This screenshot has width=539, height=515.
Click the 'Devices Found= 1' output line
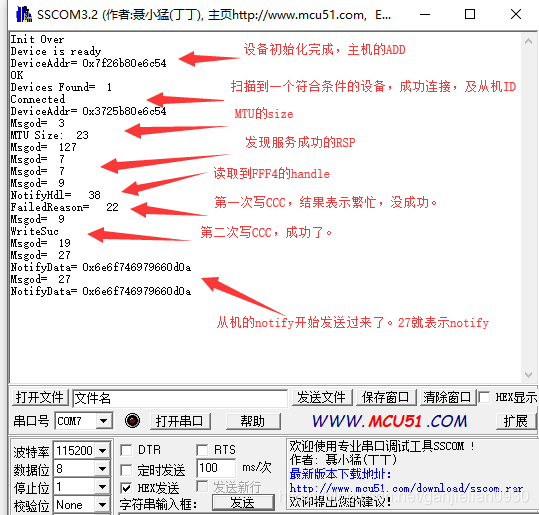(x=61, y=87)
